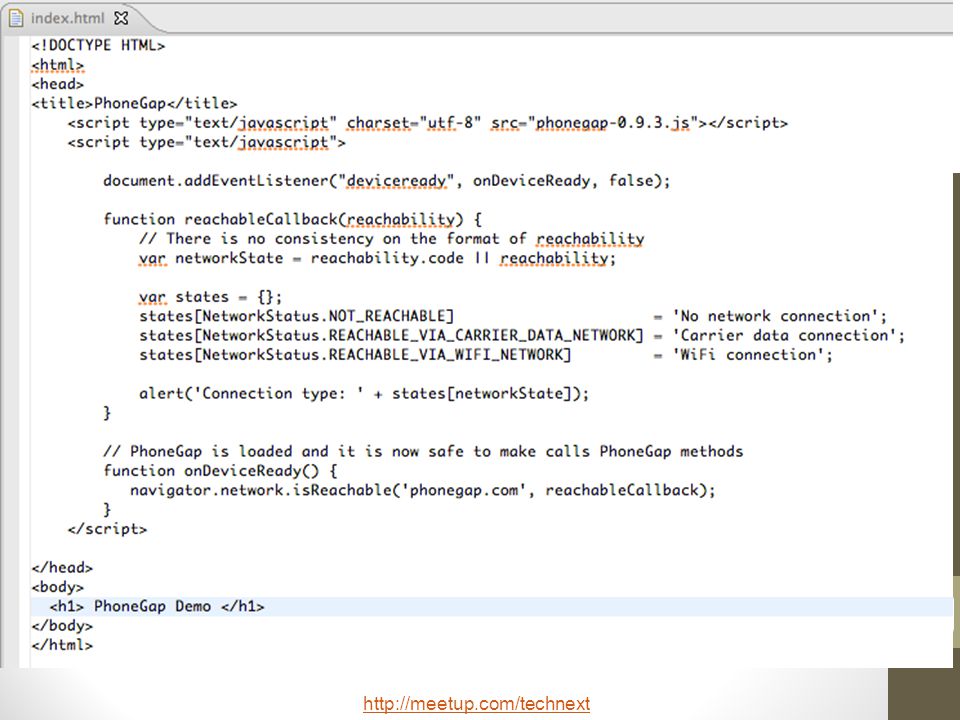This screenshot has width=960, height=720.
Task: Click the NetworkStatus.NOT_REACHABLE line
Action: tap(513, 317)
